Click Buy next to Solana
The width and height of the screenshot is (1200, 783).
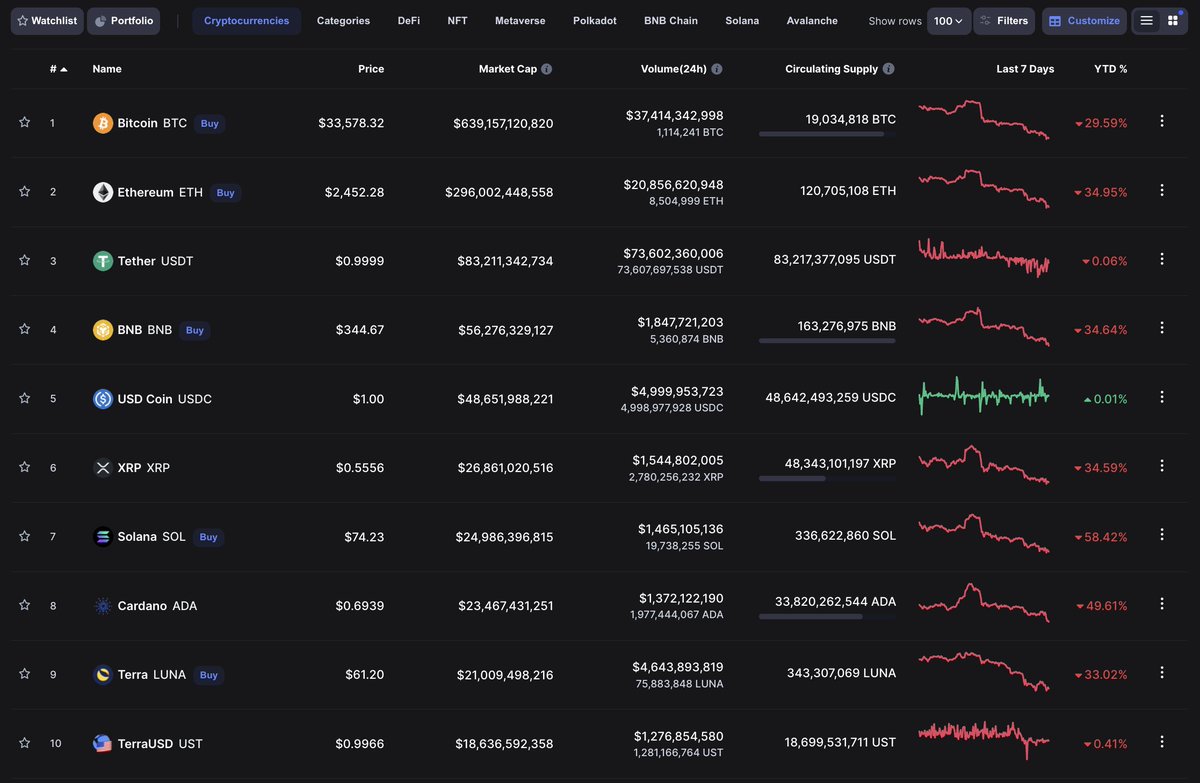click(x=208, y=537)
